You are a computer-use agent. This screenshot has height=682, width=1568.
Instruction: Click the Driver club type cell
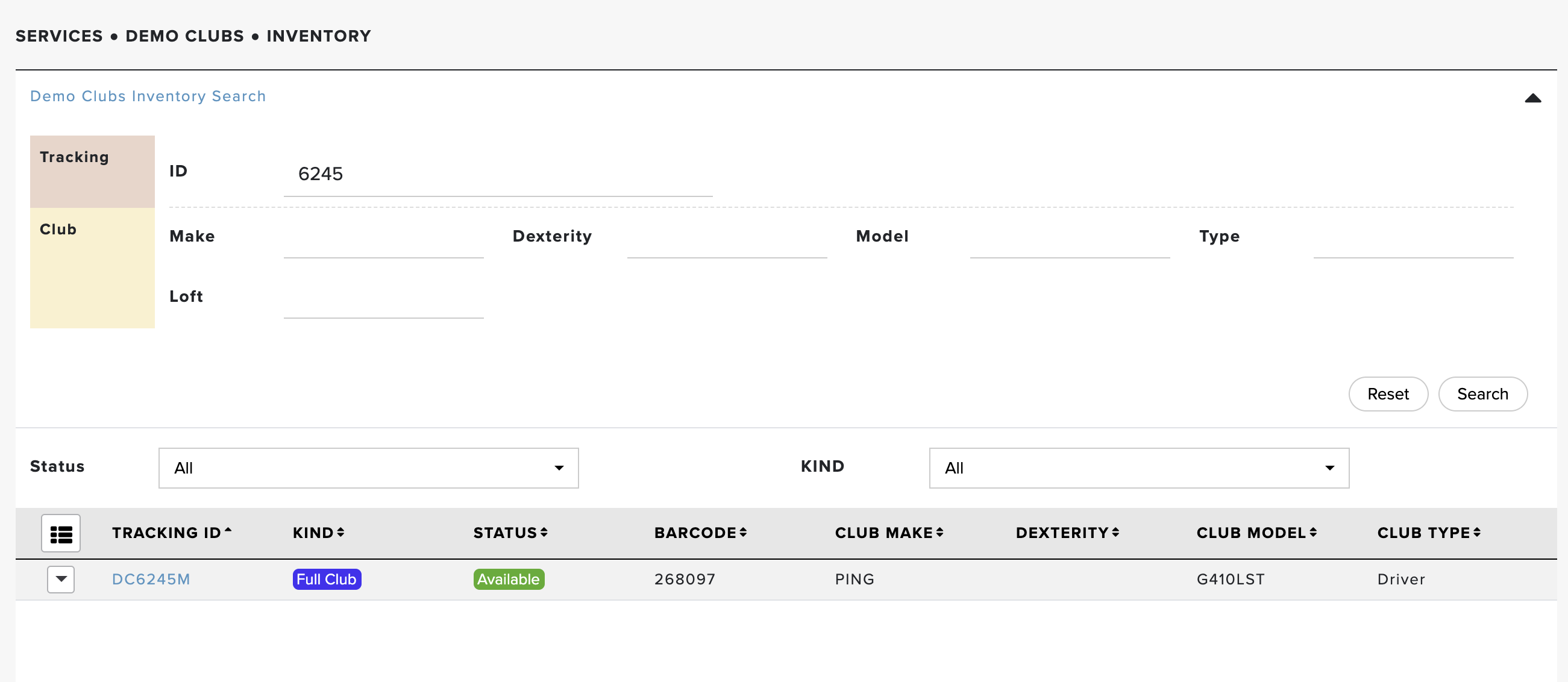coord(1401,579)
